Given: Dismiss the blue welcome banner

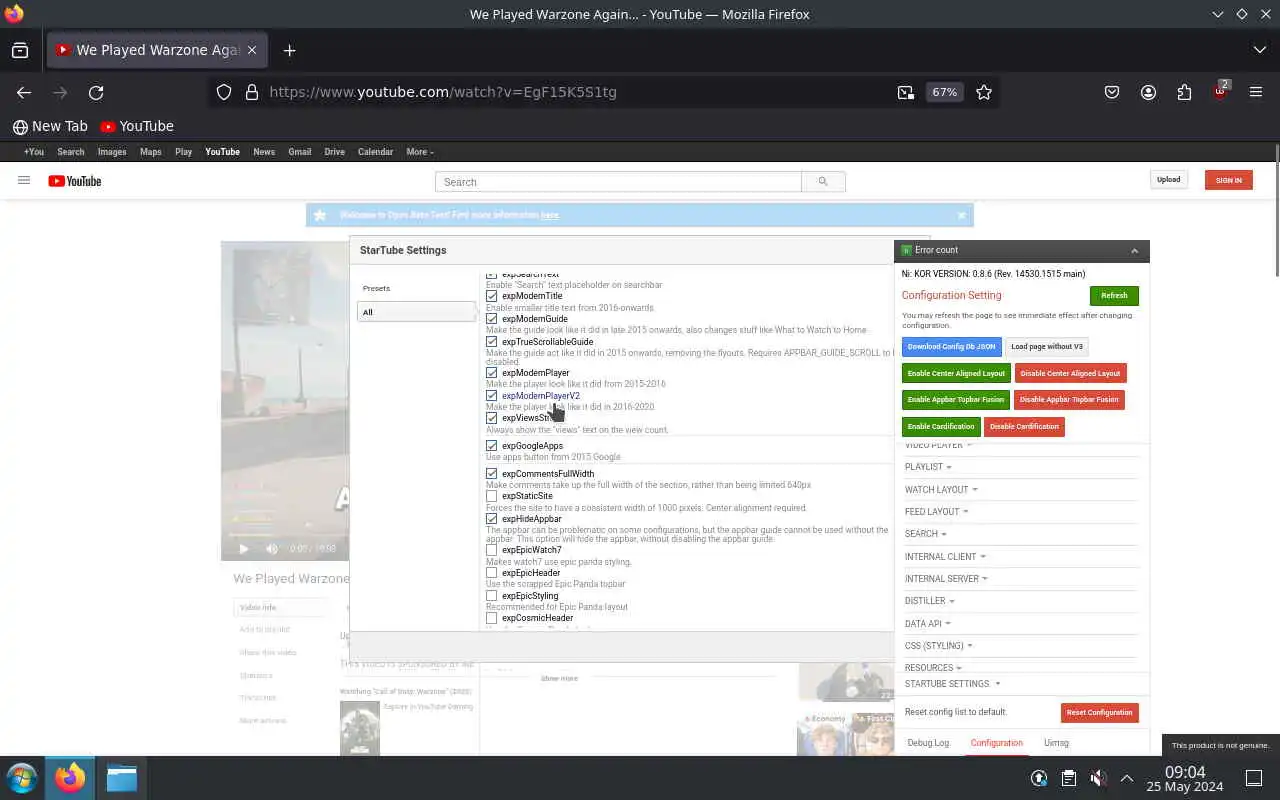Looking at the screenshot, I should point(961,215).
